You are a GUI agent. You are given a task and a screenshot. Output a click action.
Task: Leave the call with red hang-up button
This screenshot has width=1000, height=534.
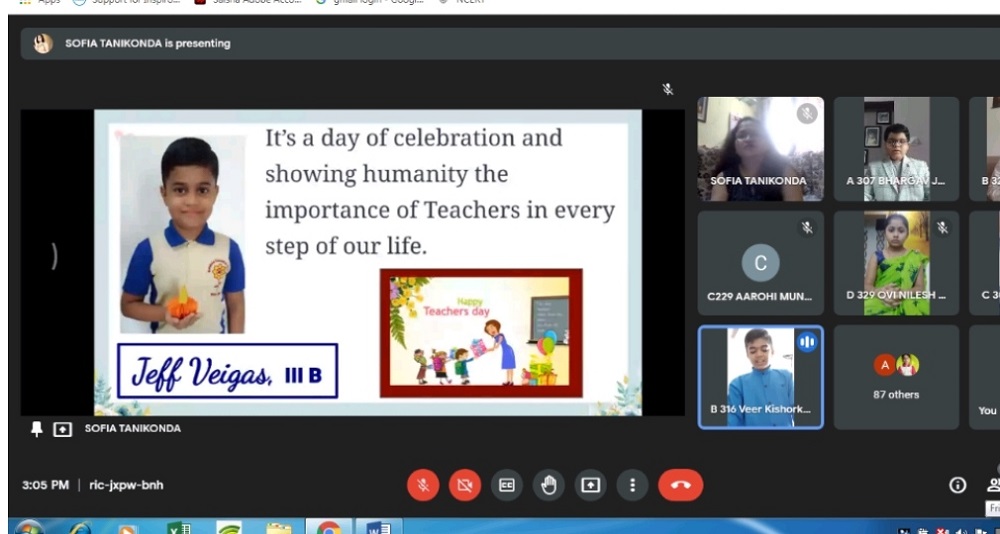tap(680, 485)
